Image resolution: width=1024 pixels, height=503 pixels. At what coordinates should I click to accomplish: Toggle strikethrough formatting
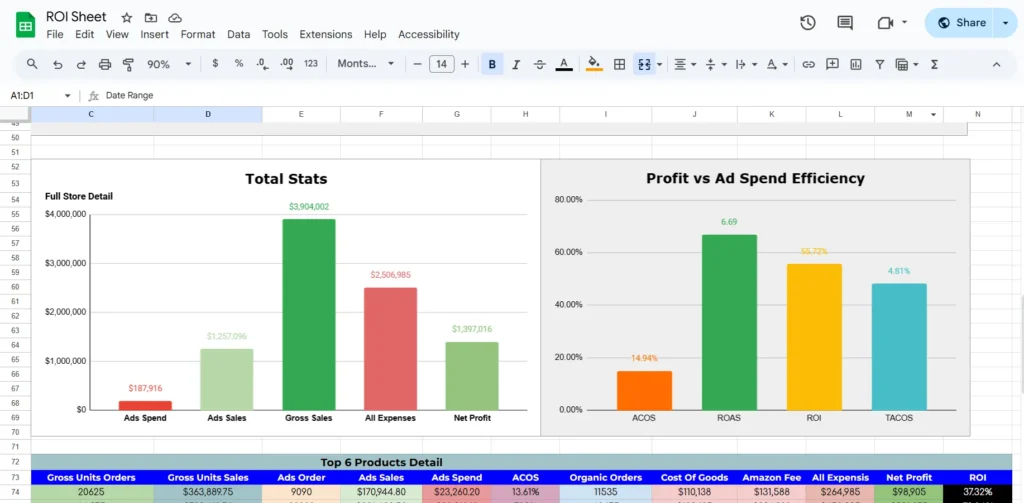click(540, 64)
